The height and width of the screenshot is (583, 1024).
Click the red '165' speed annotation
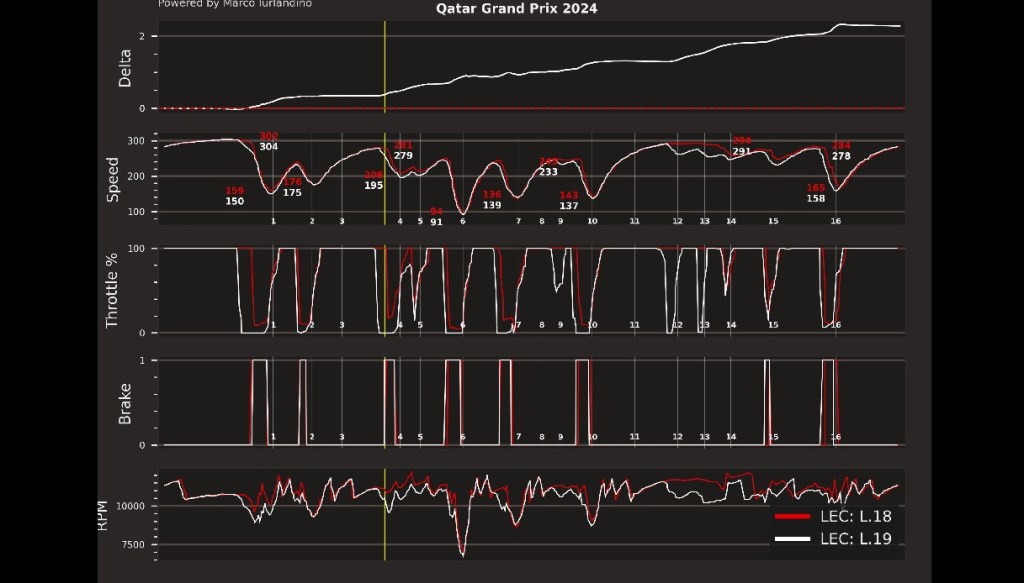(x=816, y=188)
